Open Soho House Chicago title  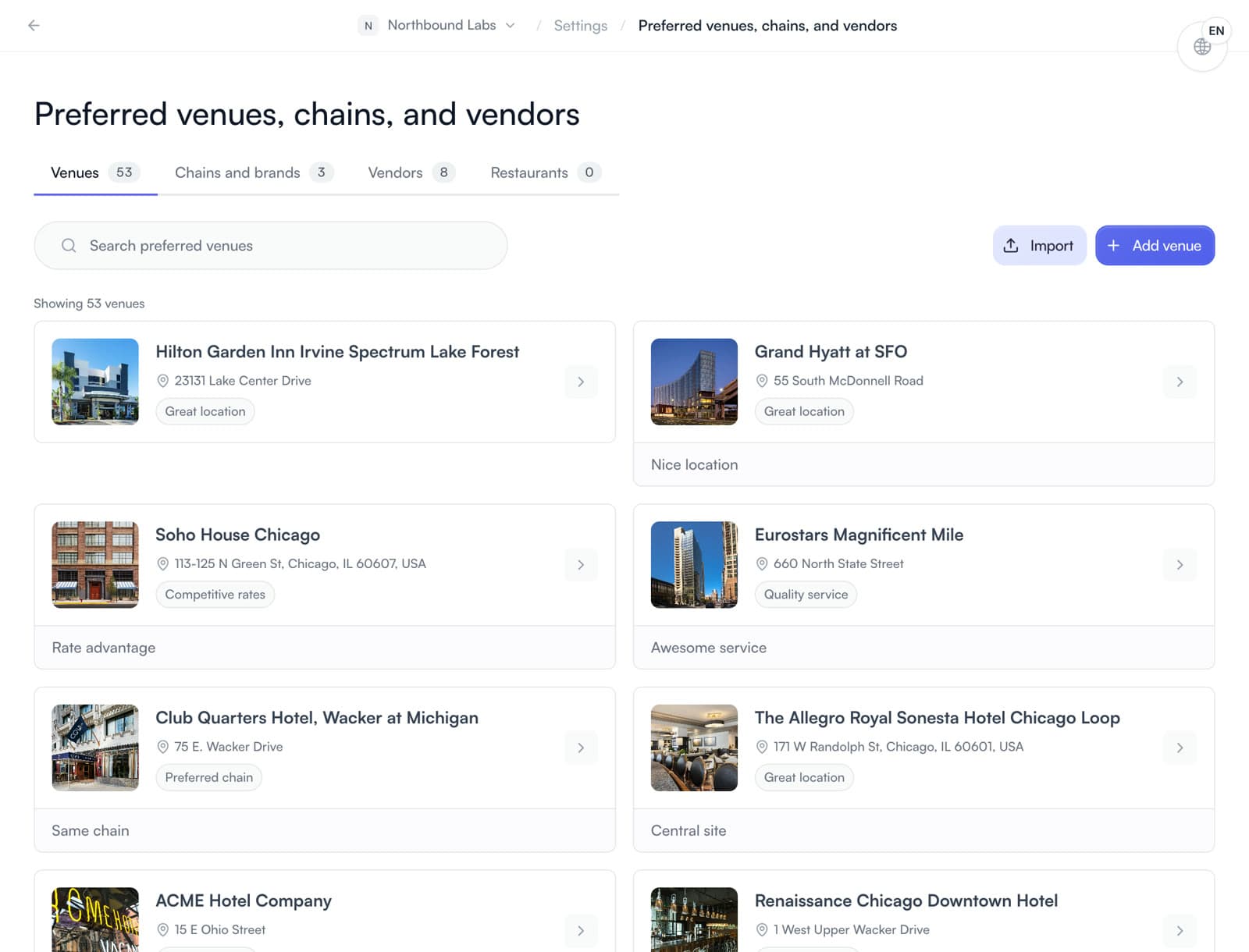coord(237,535)
